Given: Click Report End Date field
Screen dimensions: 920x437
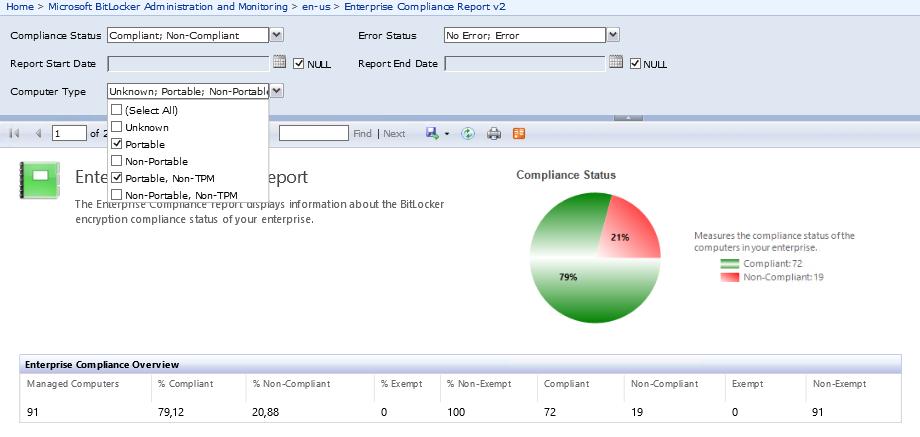Looking at the screenshot, I should (525, 63).
